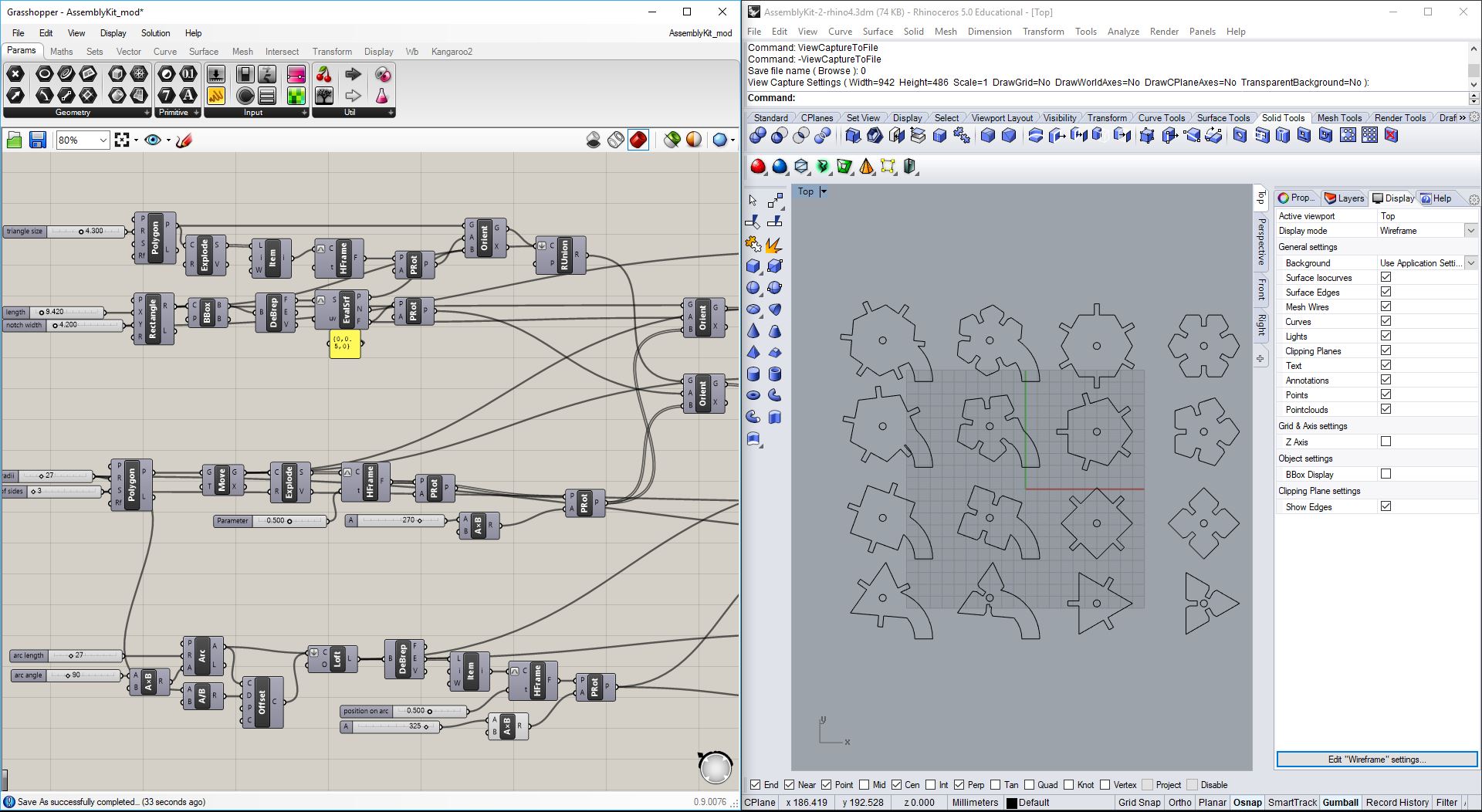Toggle Grid Snap in the status bar
The height and width of the screenshot is (812, 1482).
coord(1139,802)
